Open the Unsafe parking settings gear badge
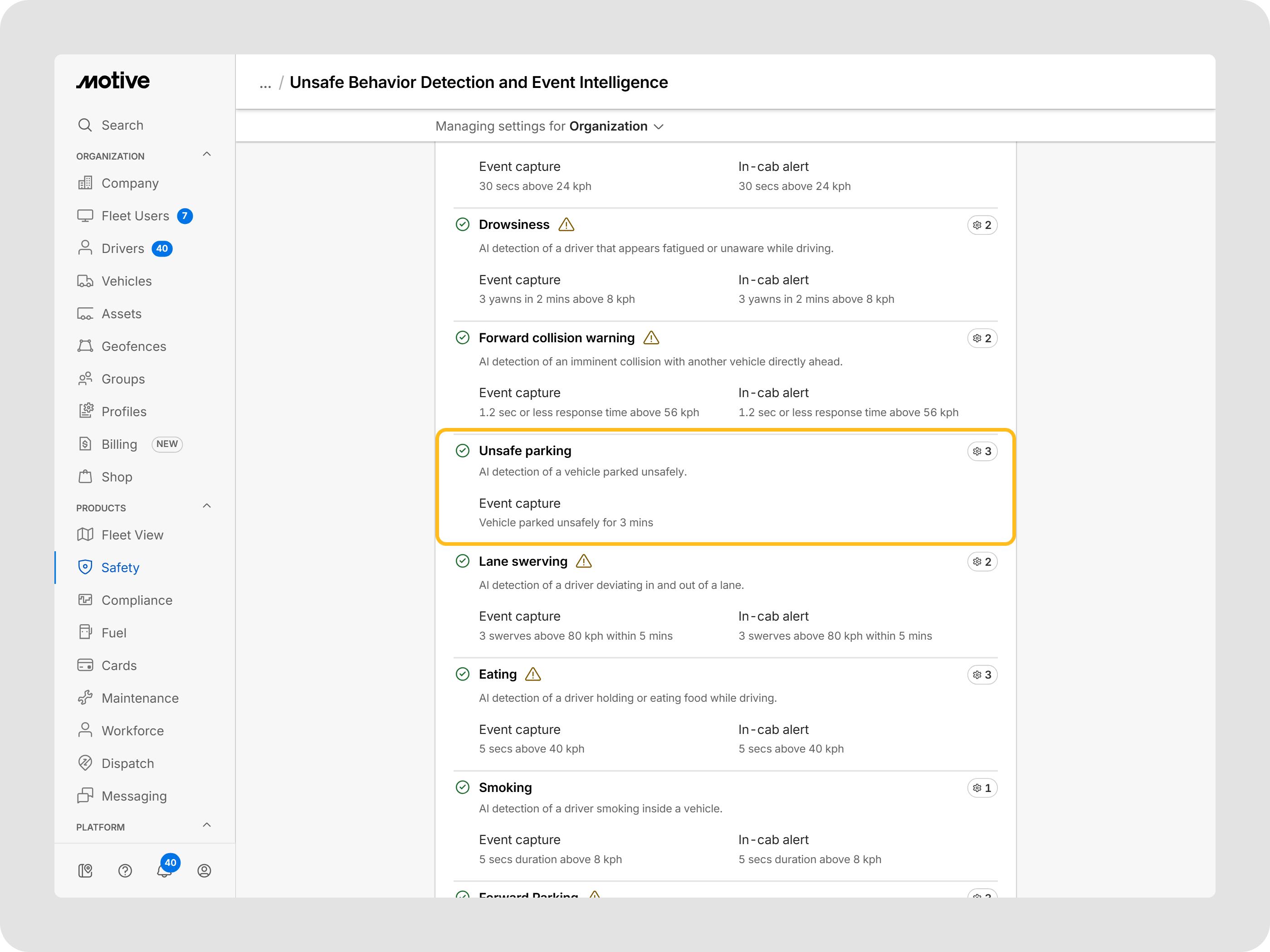The height and width of the screenshot is (952, 1270). point(982,451)
